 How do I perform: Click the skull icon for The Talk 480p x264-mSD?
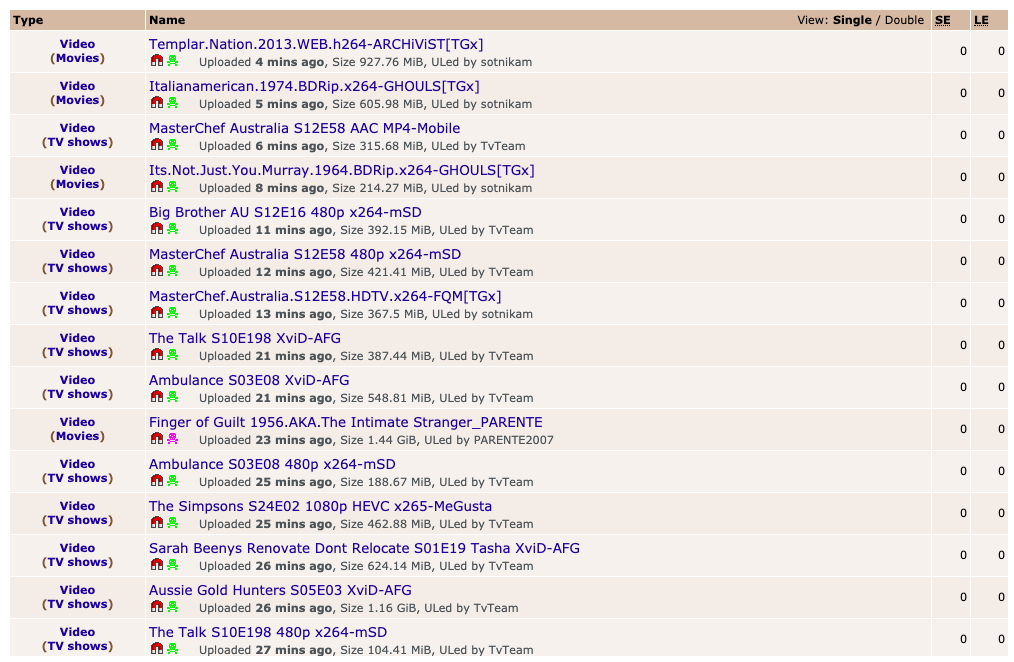point(173,649)
